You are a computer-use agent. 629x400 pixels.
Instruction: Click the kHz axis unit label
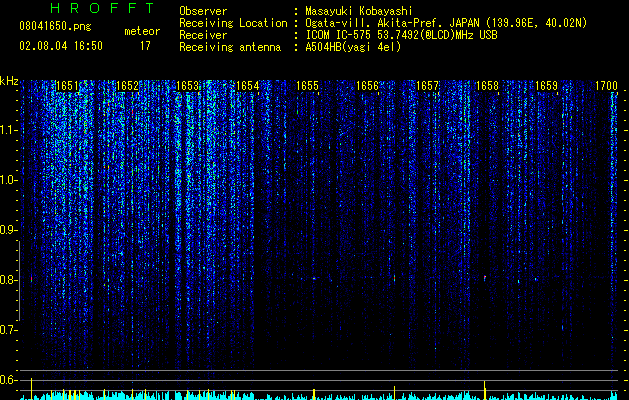click(x=9, y=81)
